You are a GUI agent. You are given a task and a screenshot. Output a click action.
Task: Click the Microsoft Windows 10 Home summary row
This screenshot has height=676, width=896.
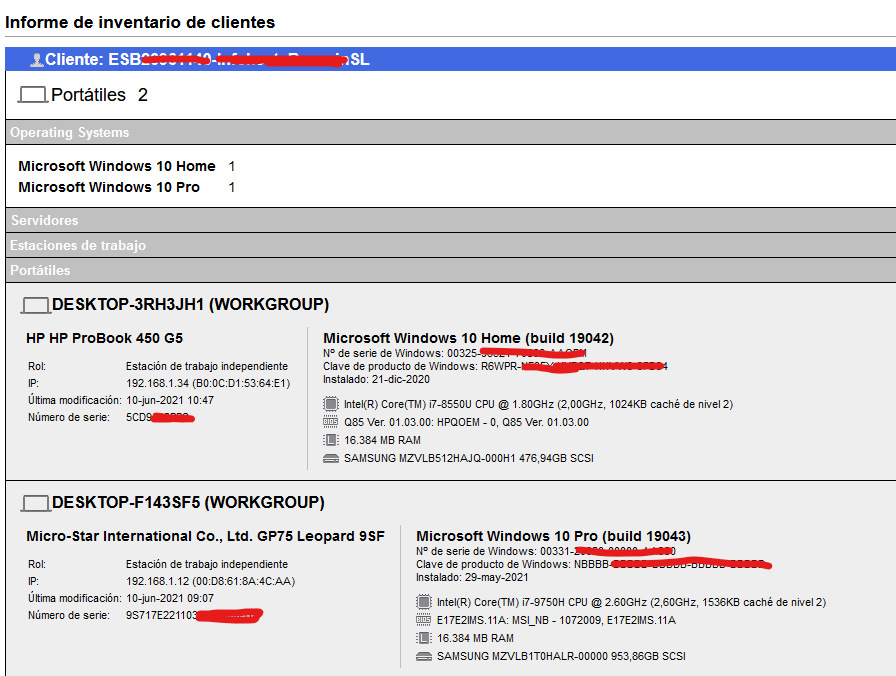(x=127, y=166)
